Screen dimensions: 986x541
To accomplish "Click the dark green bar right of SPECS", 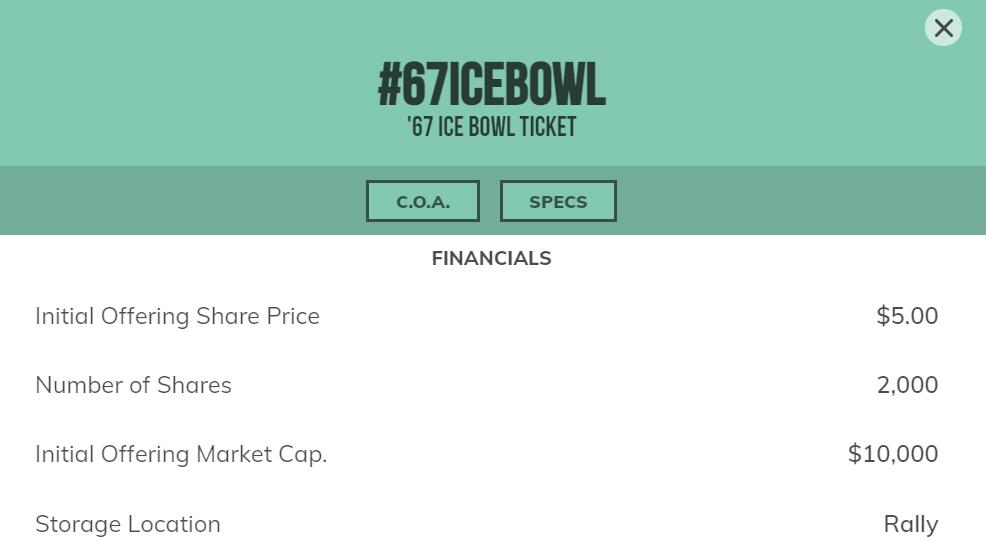I will click(800, 201).
